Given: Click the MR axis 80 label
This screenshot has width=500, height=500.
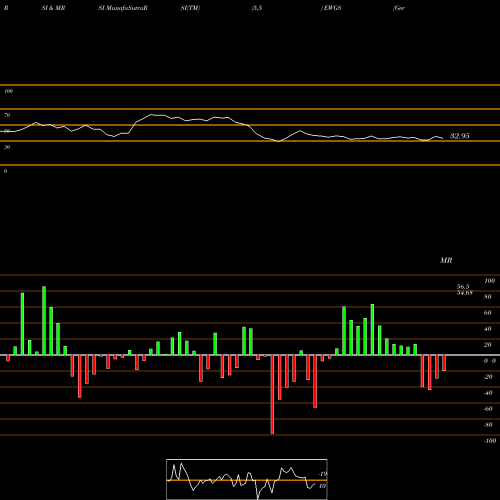Looking at the screenshot, I should (488, 297).
